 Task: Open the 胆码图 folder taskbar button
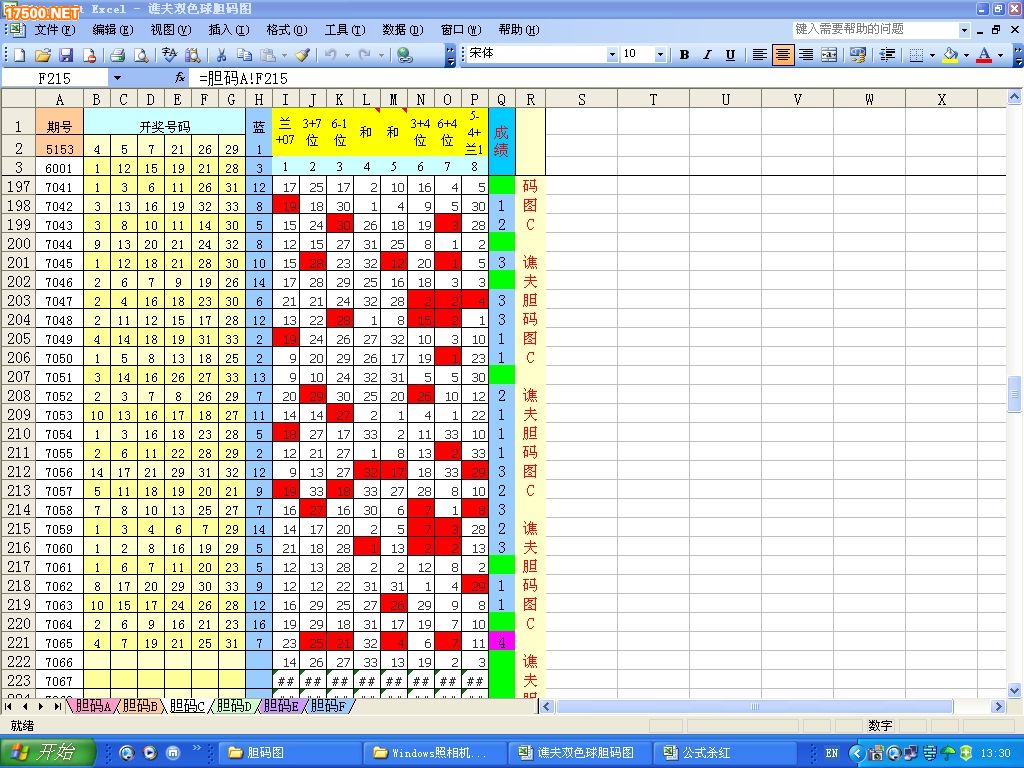(x=287, y=752)
